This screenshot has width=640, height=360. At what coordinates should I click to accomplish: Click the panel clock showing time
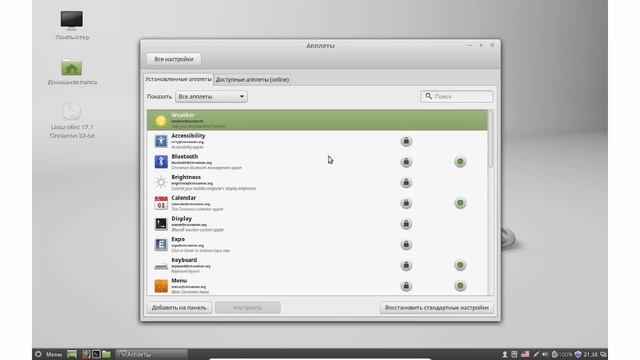point(591,354)
